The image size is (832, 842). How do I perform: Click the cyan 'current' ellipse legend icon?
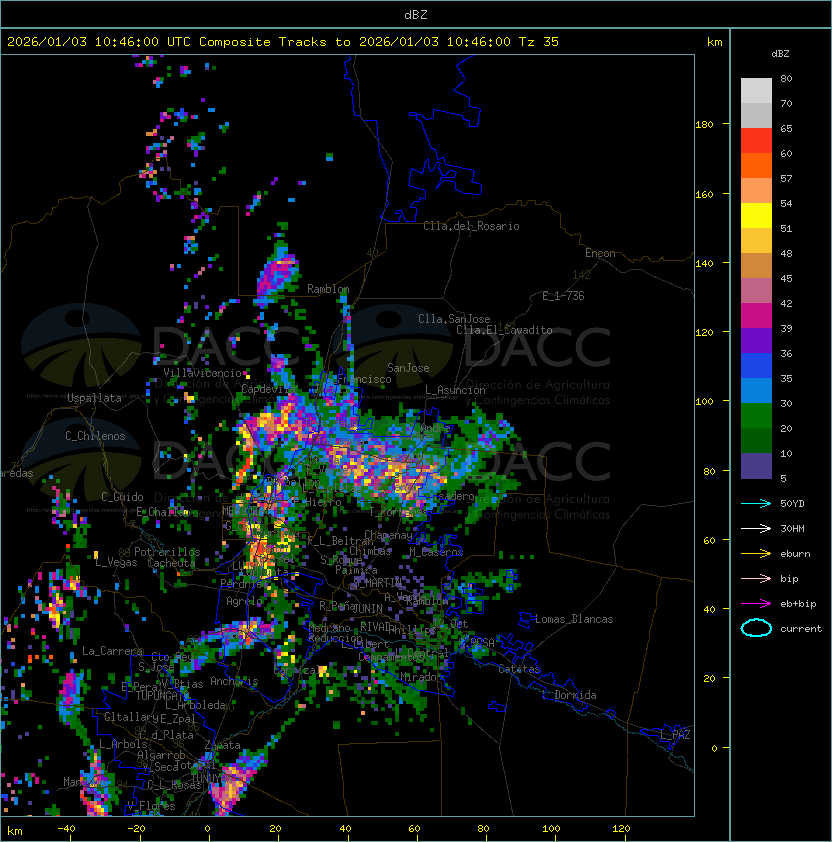(x=756, y=628)
